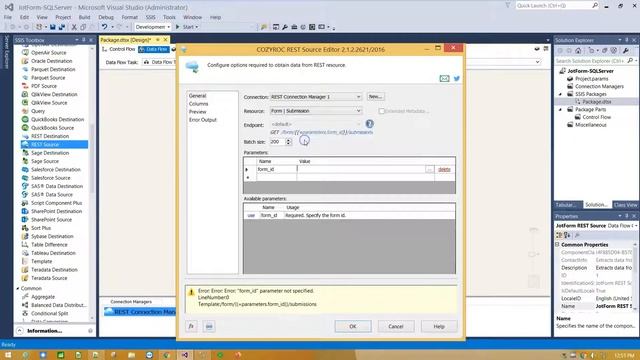Image resolution: width=640 pixels, height=360 pixels.
Task: Open the Debug menu
Action: (x=106, y=17)
